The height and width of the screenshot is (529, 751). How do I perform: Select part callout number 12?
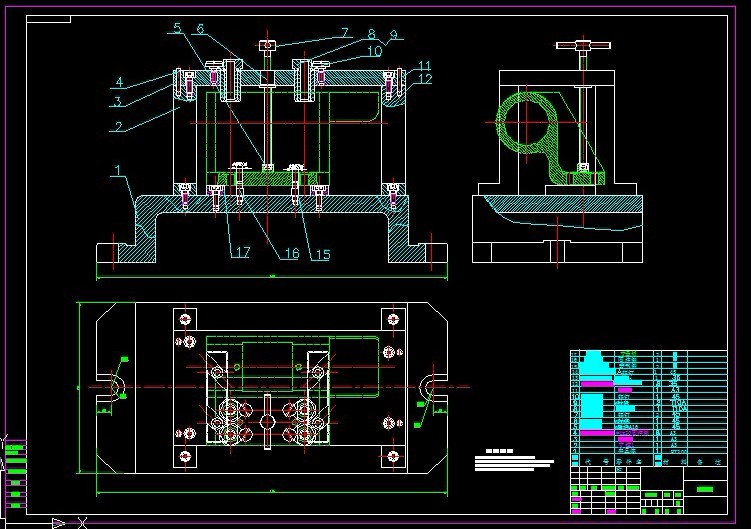point(424,79)
